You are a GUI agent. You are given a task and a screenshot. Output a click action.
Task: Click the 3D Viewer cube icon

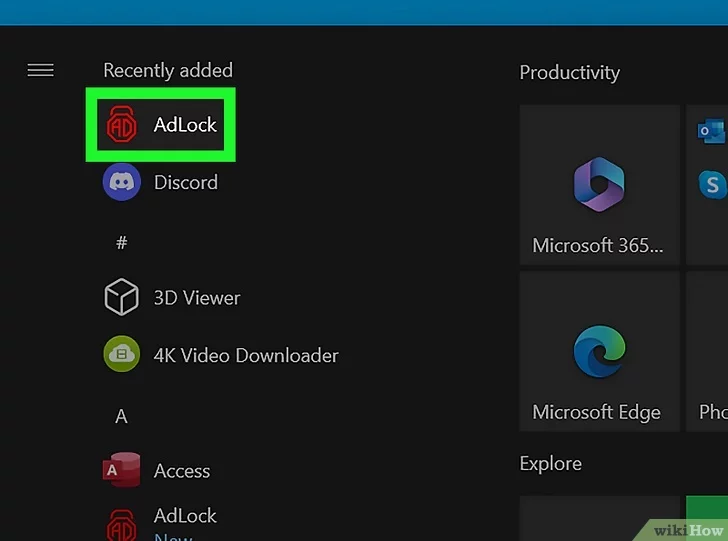point(122,298)
